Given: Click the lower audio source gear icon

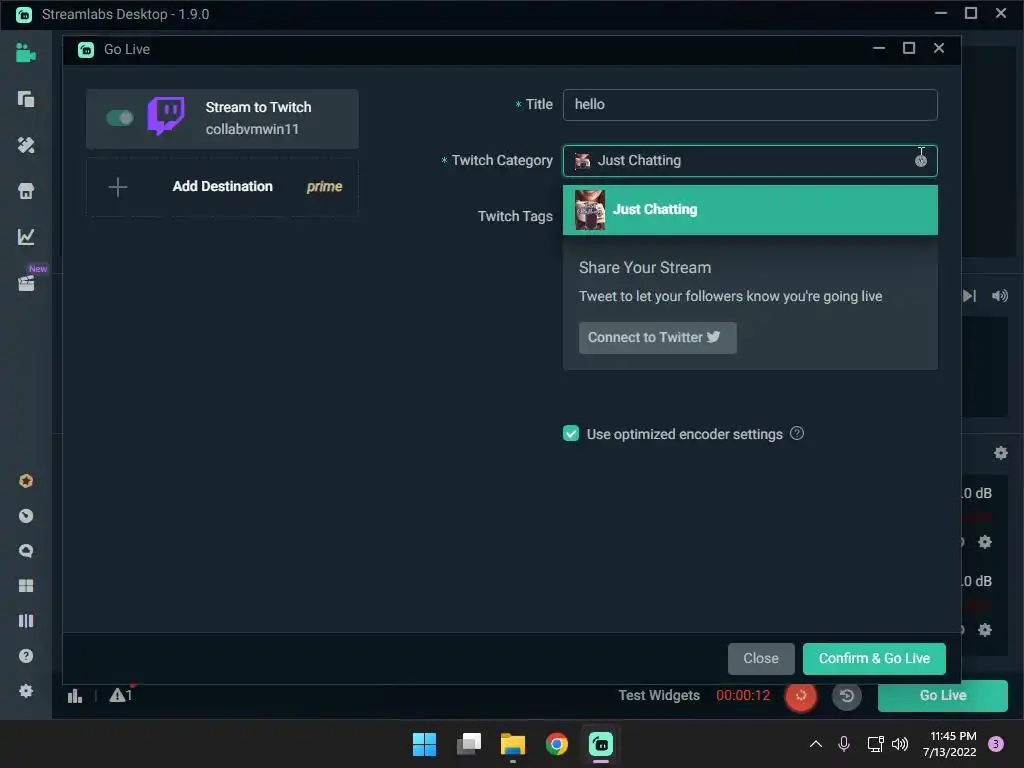Looking at the screenshot, I should (x=985, y=630).
